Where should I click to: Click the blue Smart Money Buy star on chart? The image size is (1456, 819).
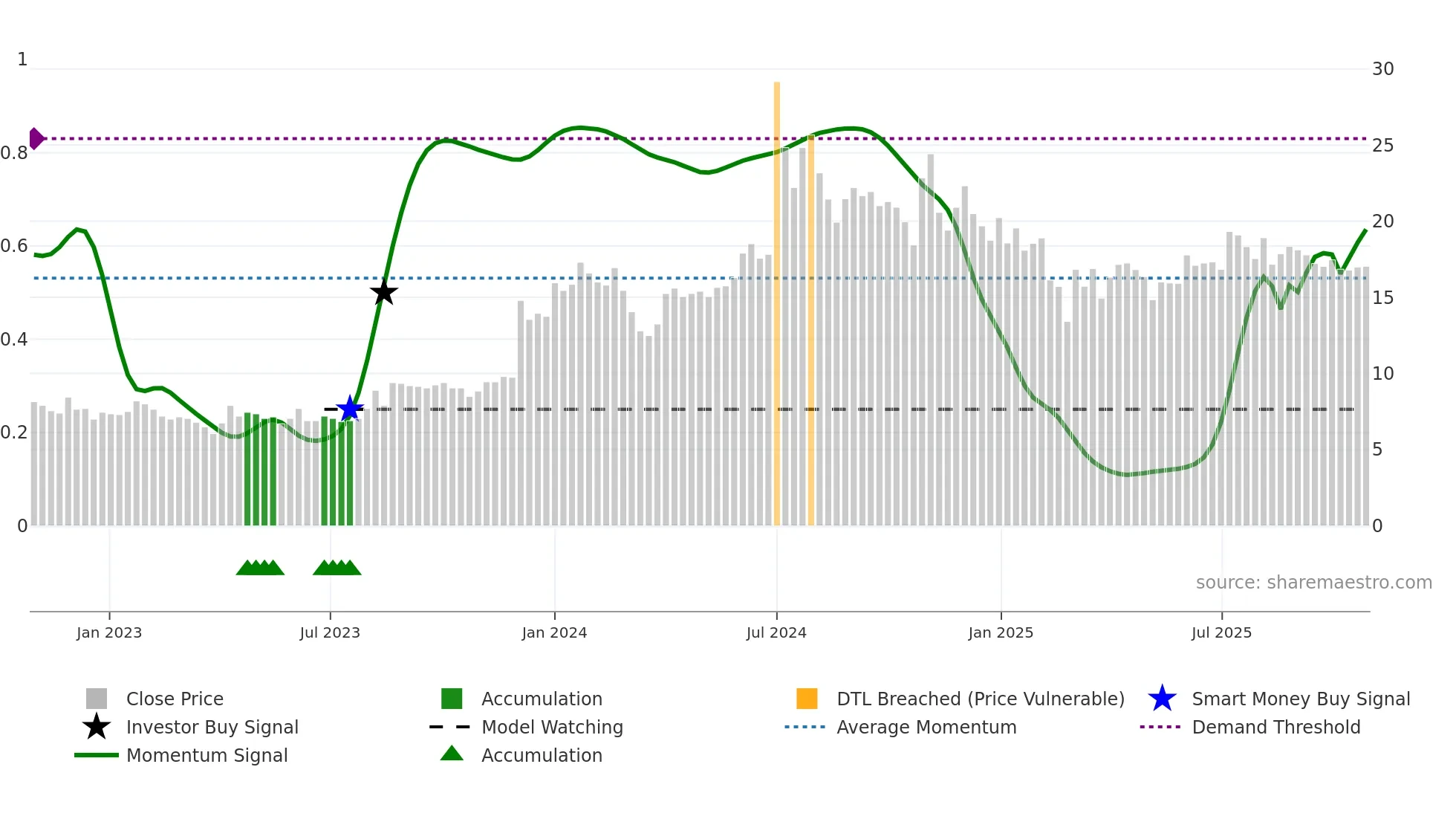point(350,409)
